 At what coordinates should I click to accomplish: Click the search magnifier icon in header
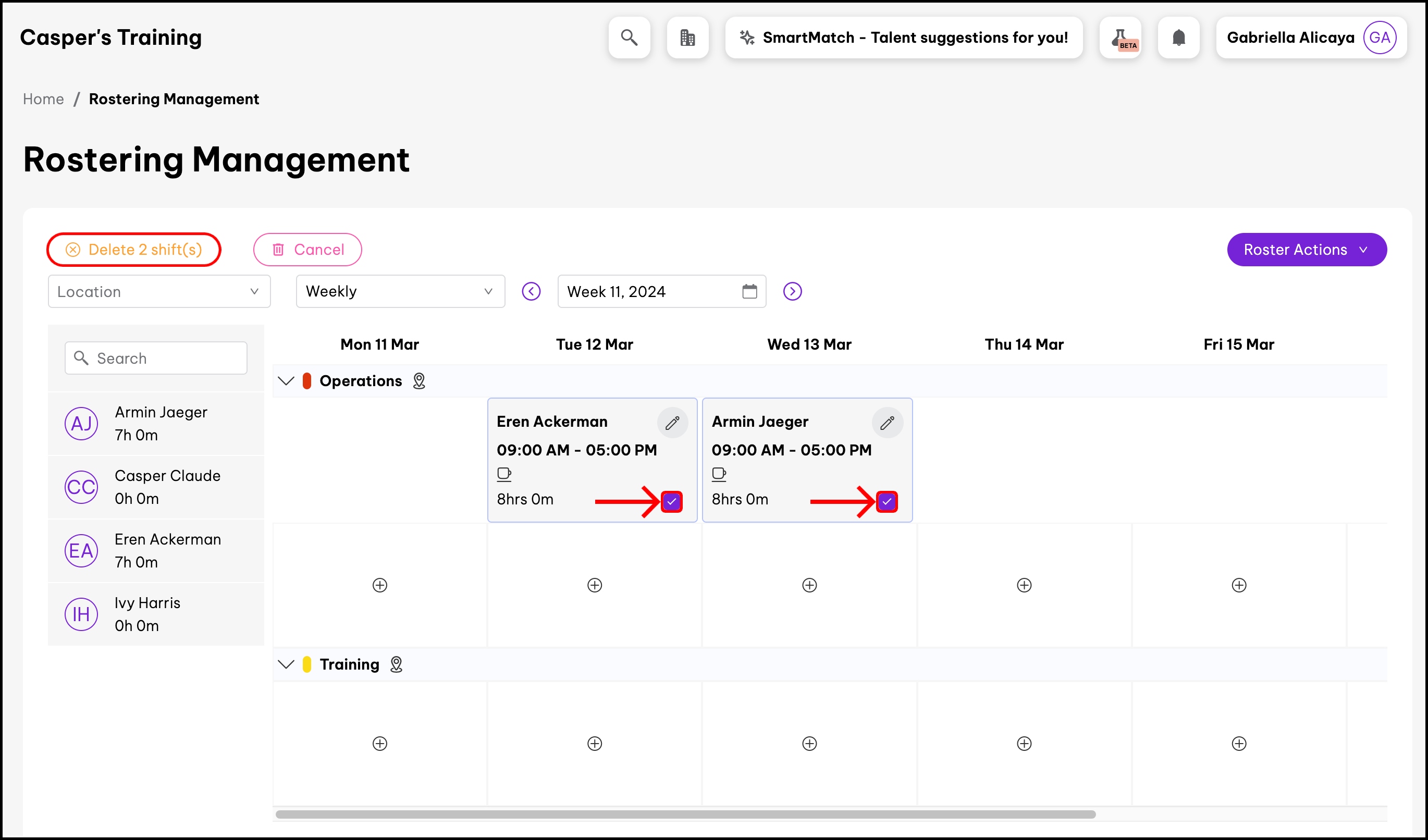pyautogui.click(x=629, y=38)
